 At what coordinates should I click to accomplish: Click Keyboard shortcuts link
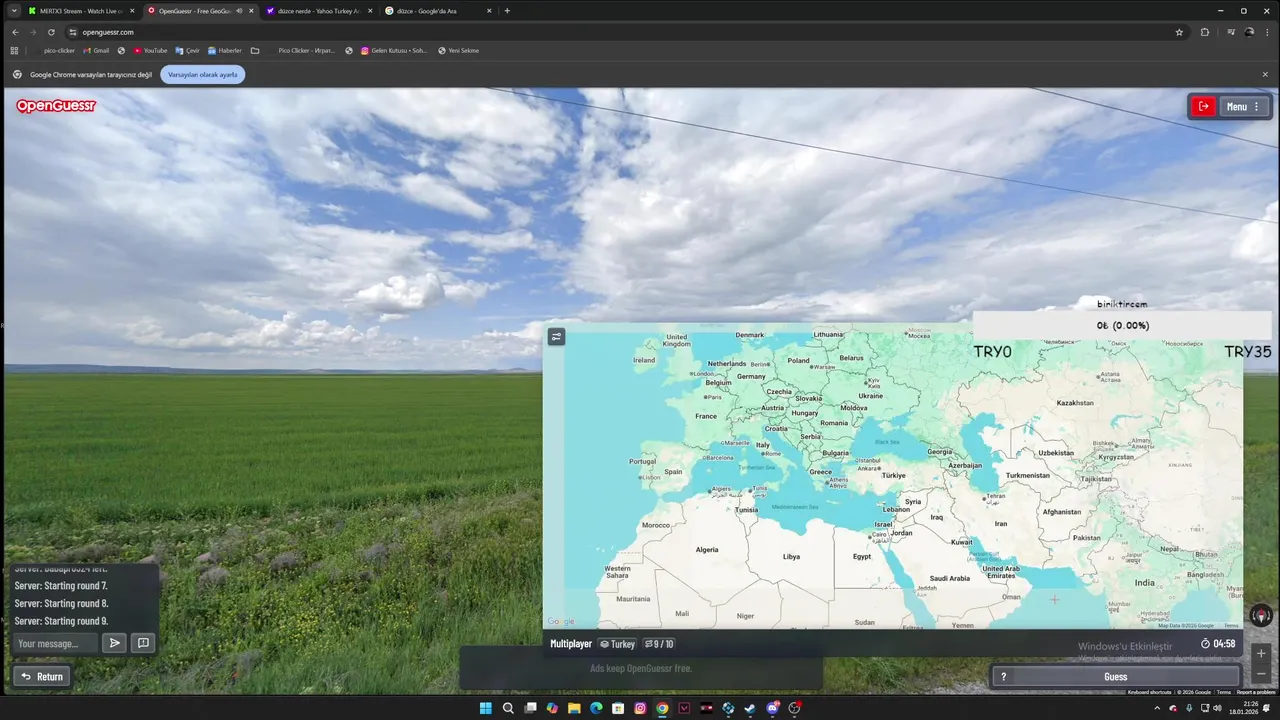pos(1149,692)
